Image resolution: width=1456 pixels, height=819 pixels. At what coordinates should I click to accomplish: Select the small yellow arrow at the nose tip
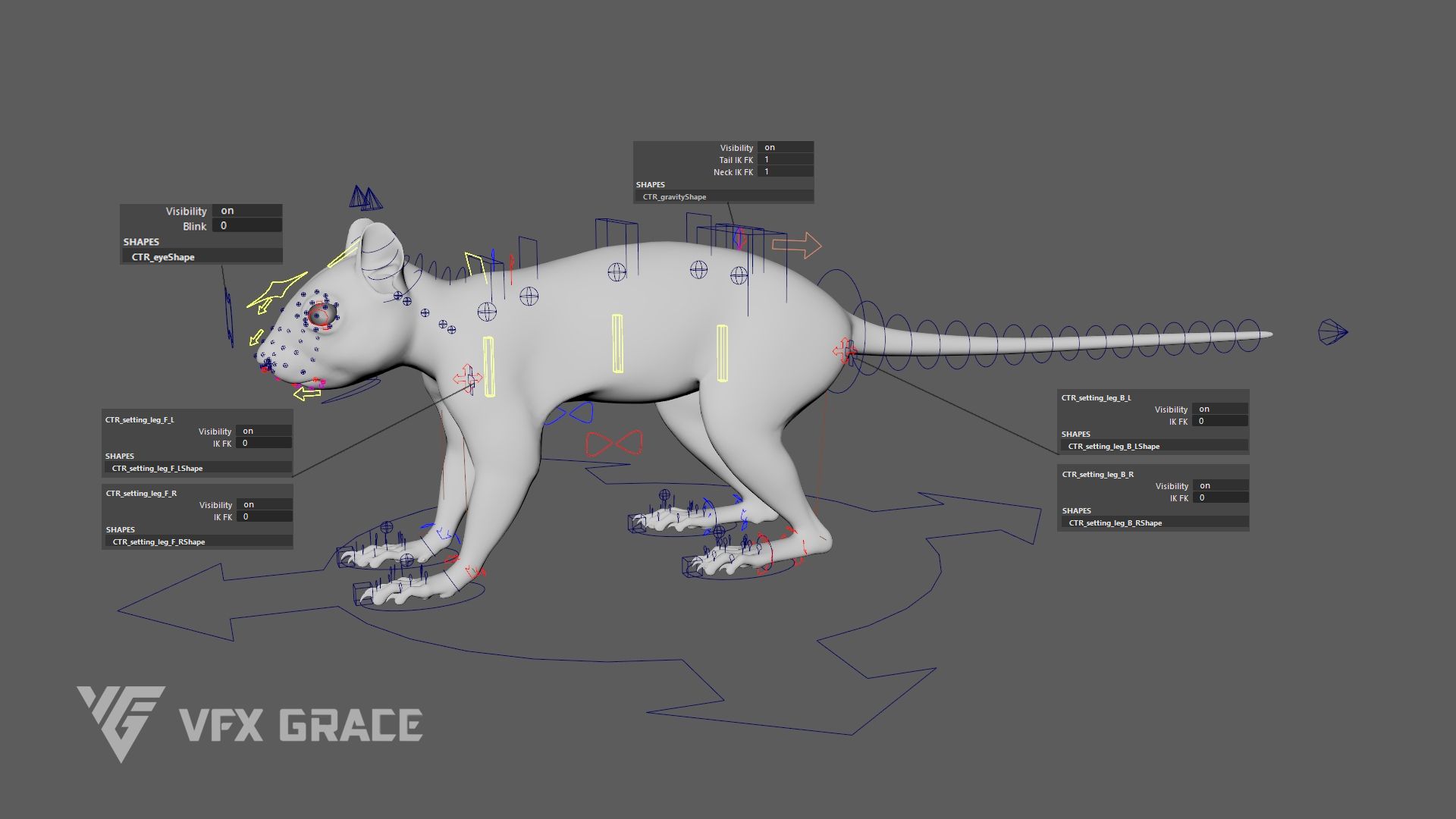pos(257,337)
